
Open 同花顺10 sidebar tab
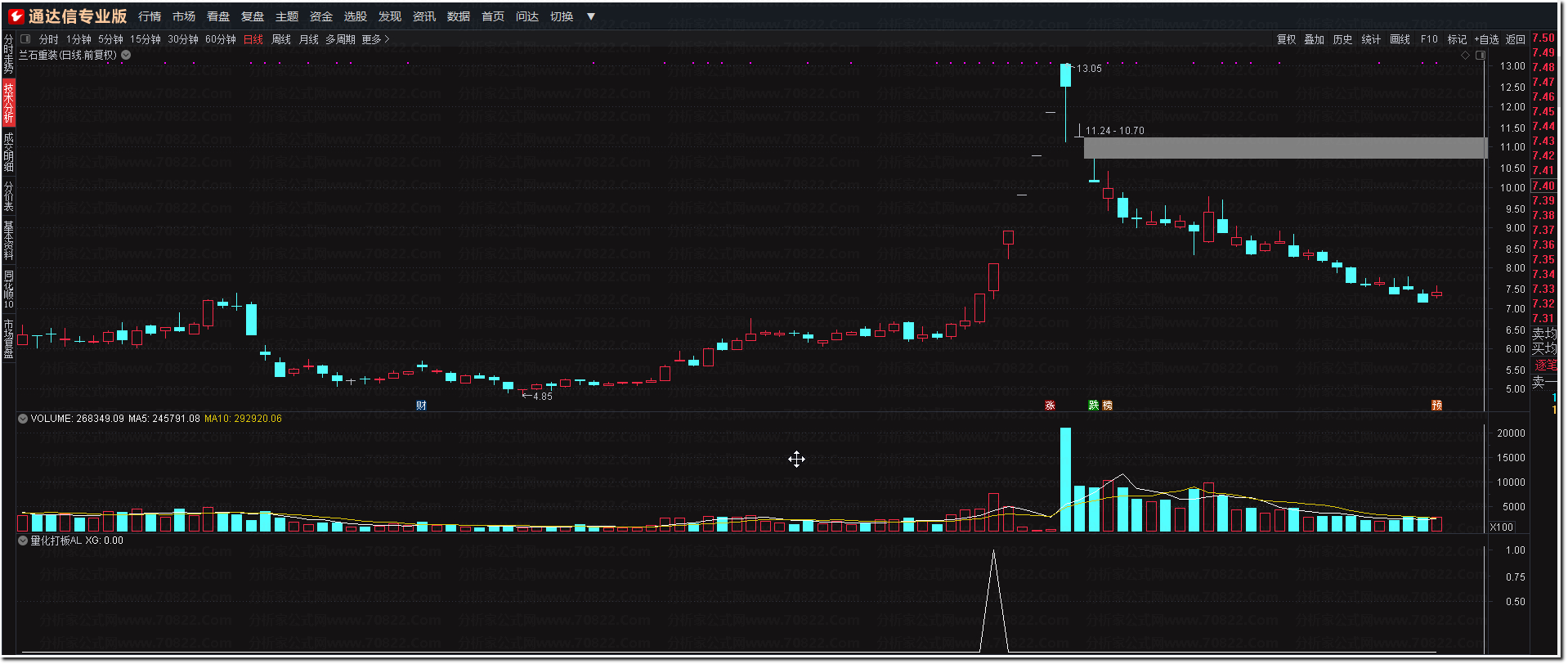8,289
